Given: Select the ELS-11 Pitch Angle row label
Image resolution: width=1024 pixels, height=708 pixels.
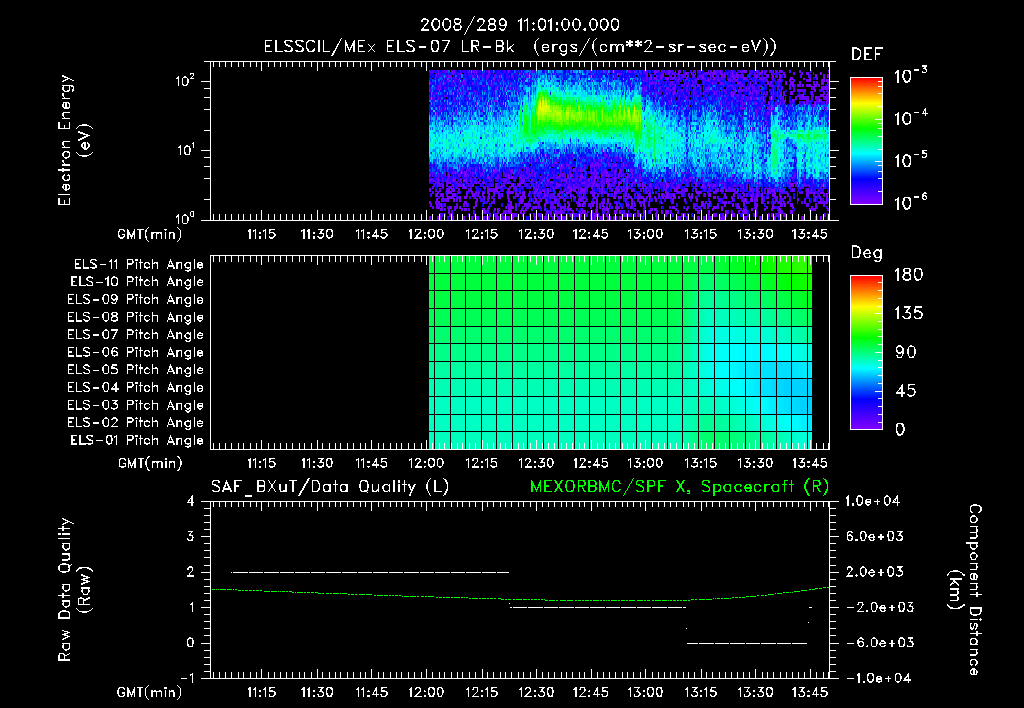Looking at the screenshot, I should coord(138,265).
